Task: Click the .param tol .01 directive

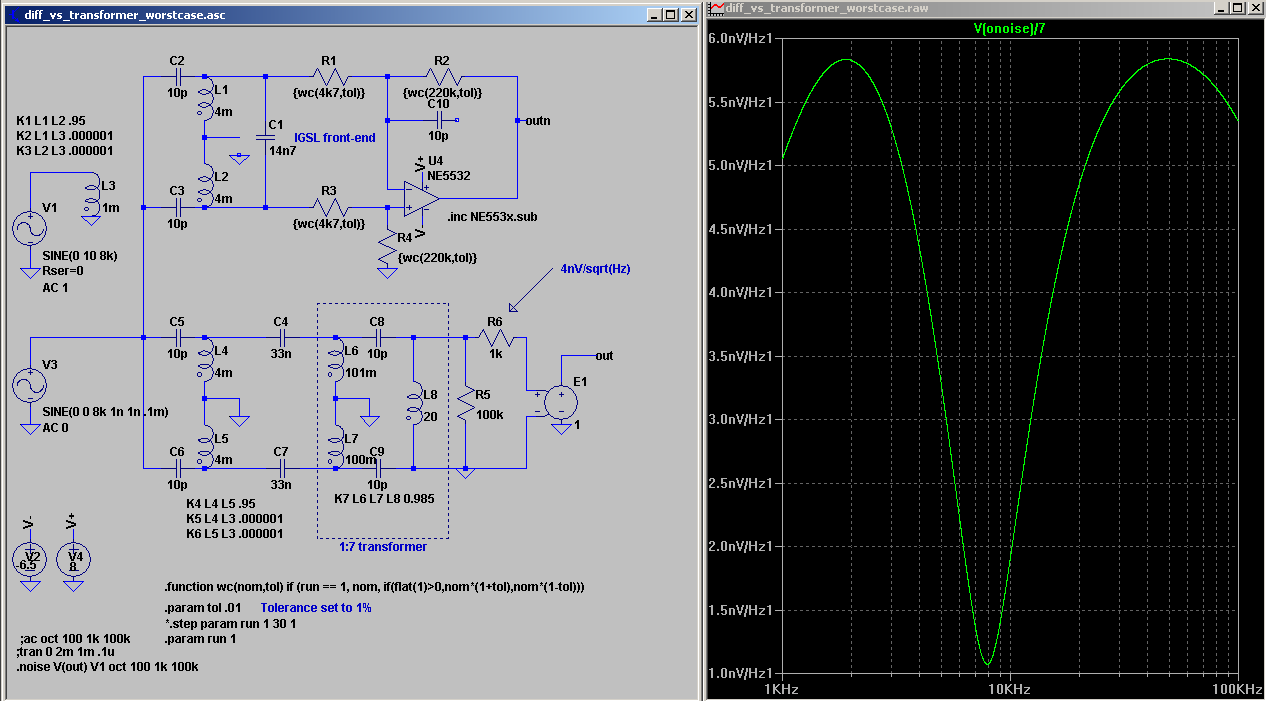Action: [x=201, y=608]
